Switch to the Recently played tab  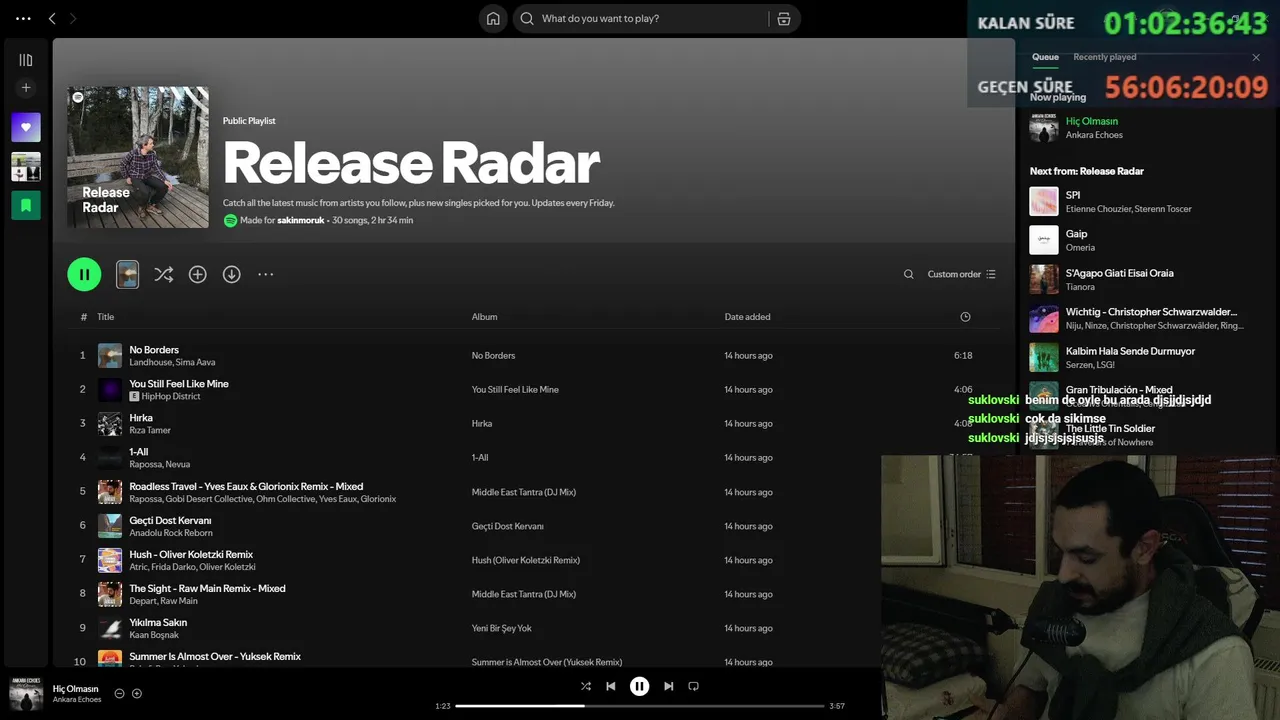(1104, 57)
